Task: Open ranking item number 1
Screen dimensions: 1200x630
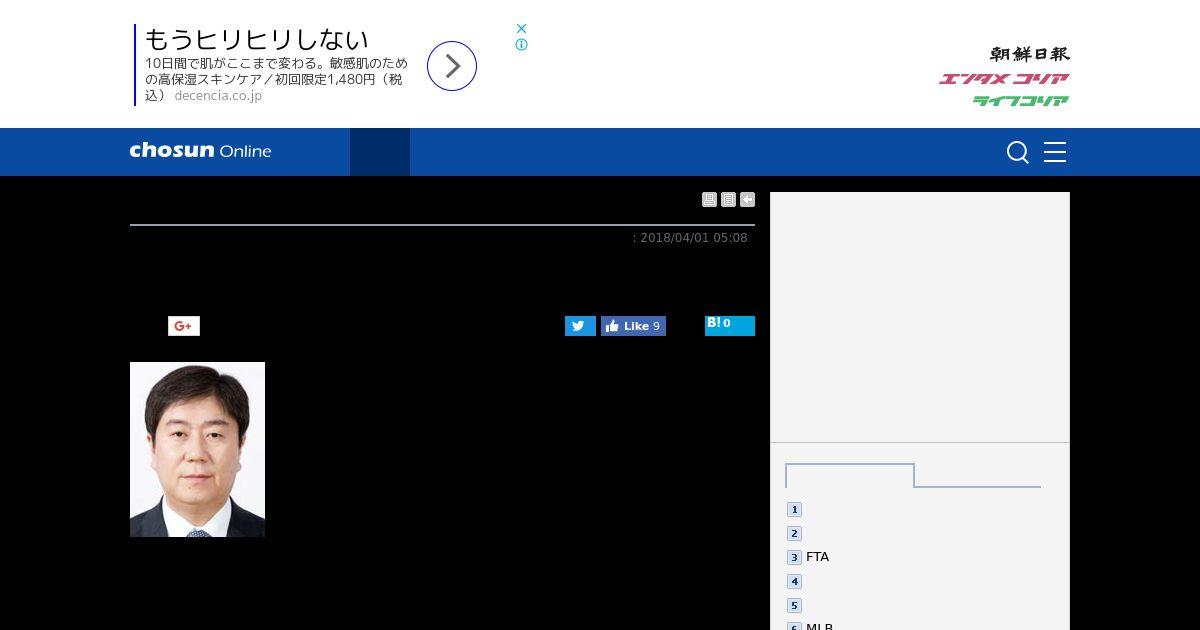Action: click(x=794, y=509)
